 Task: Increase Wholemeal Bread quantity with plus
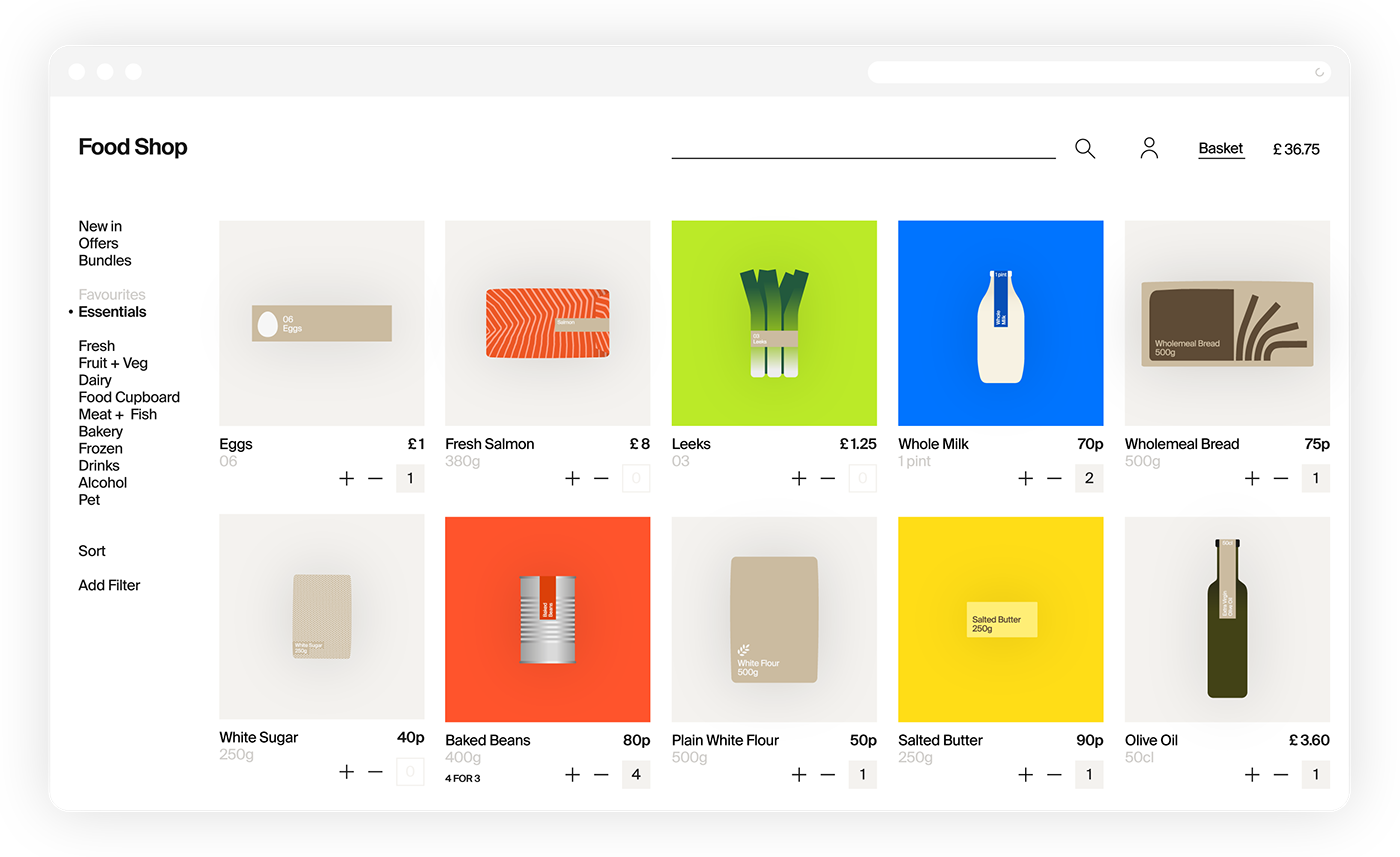coord(1252,479)
